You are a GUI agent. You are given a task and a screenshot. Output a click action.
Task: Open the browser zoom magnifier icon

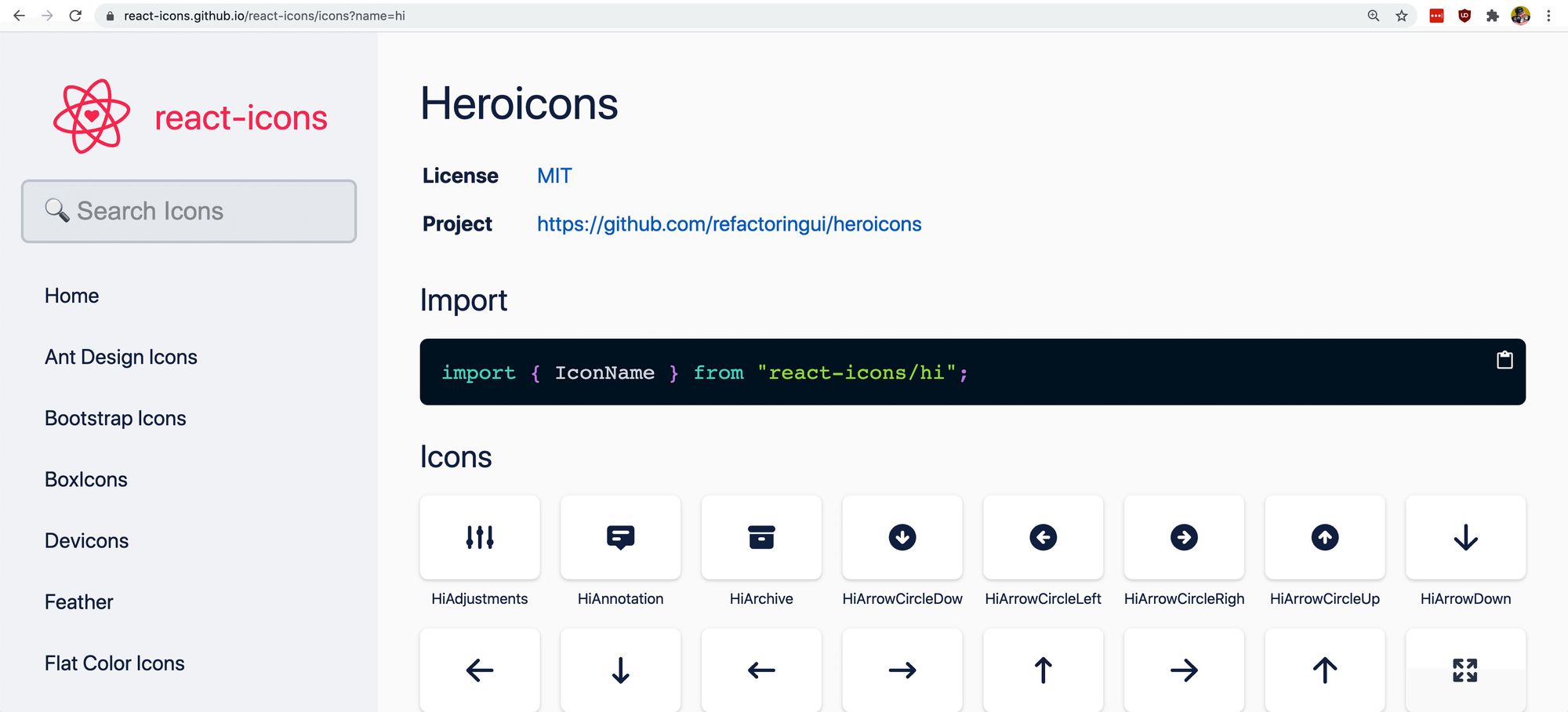coord(1374,16)
